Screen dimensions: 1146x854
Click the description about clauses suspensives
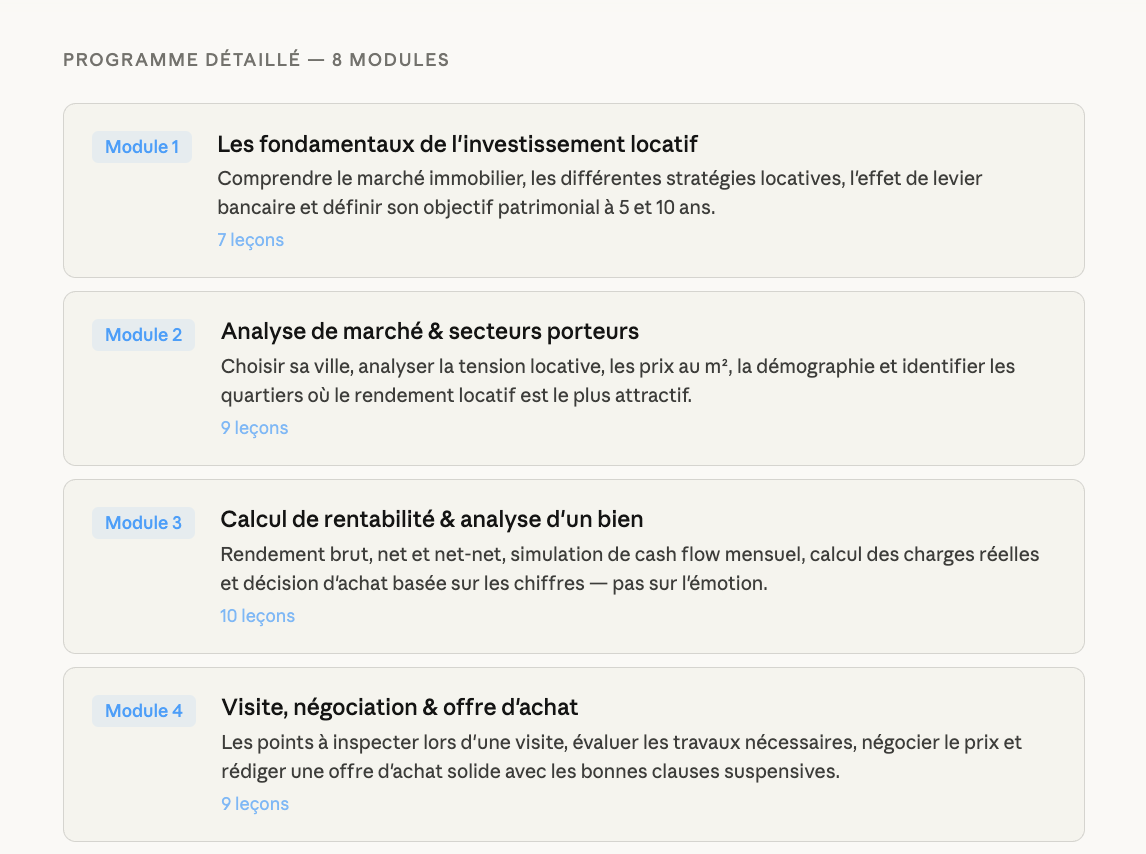(x=621, y=757)
